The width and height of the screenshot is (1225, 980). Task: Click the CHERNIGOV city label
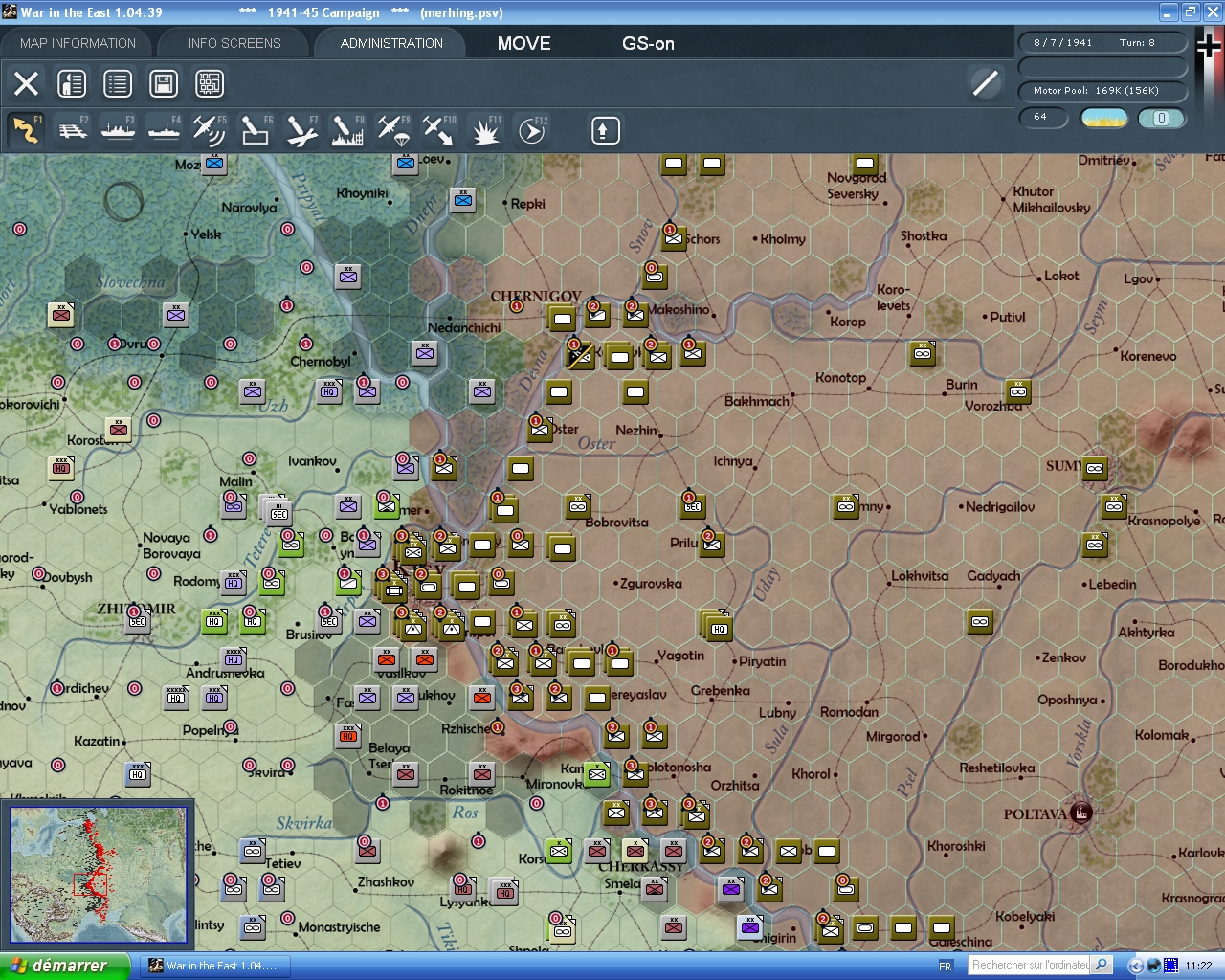536,296
